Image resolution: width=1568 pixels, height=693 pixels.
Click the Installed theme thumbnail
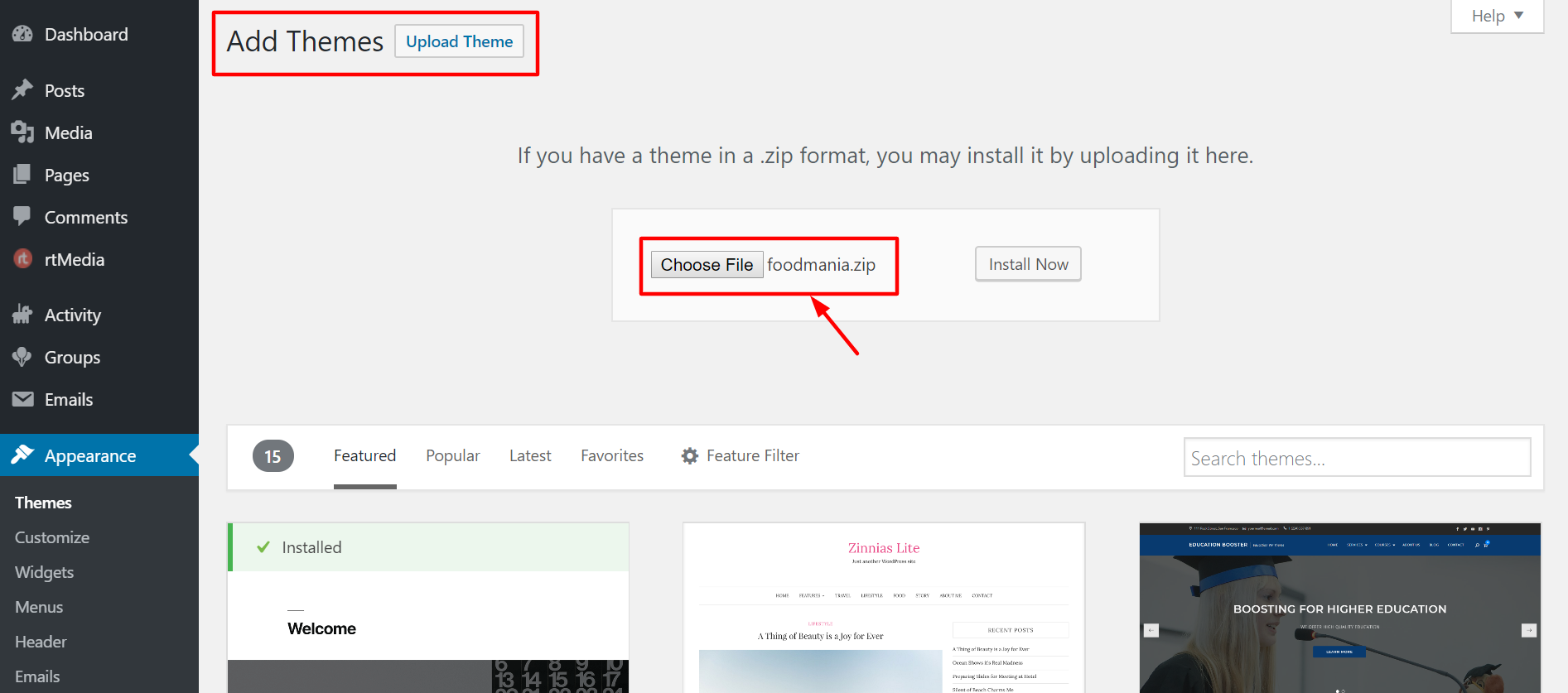tap(428, 608)
